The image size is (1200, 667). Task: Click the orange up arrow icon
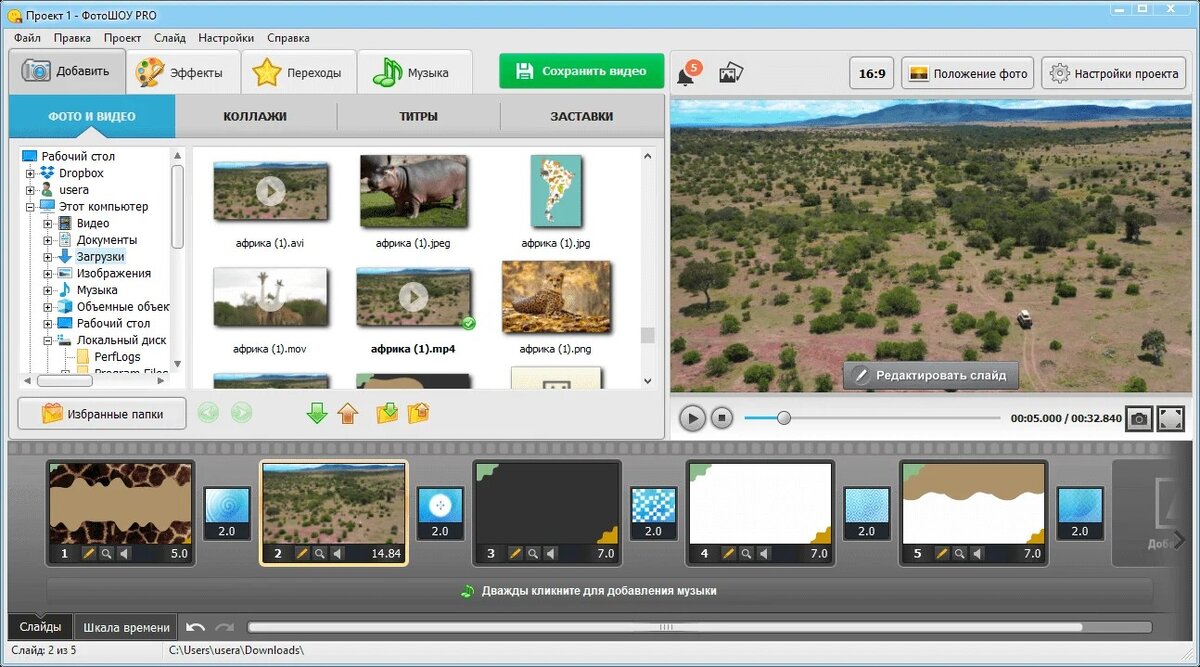coord(347,413)
